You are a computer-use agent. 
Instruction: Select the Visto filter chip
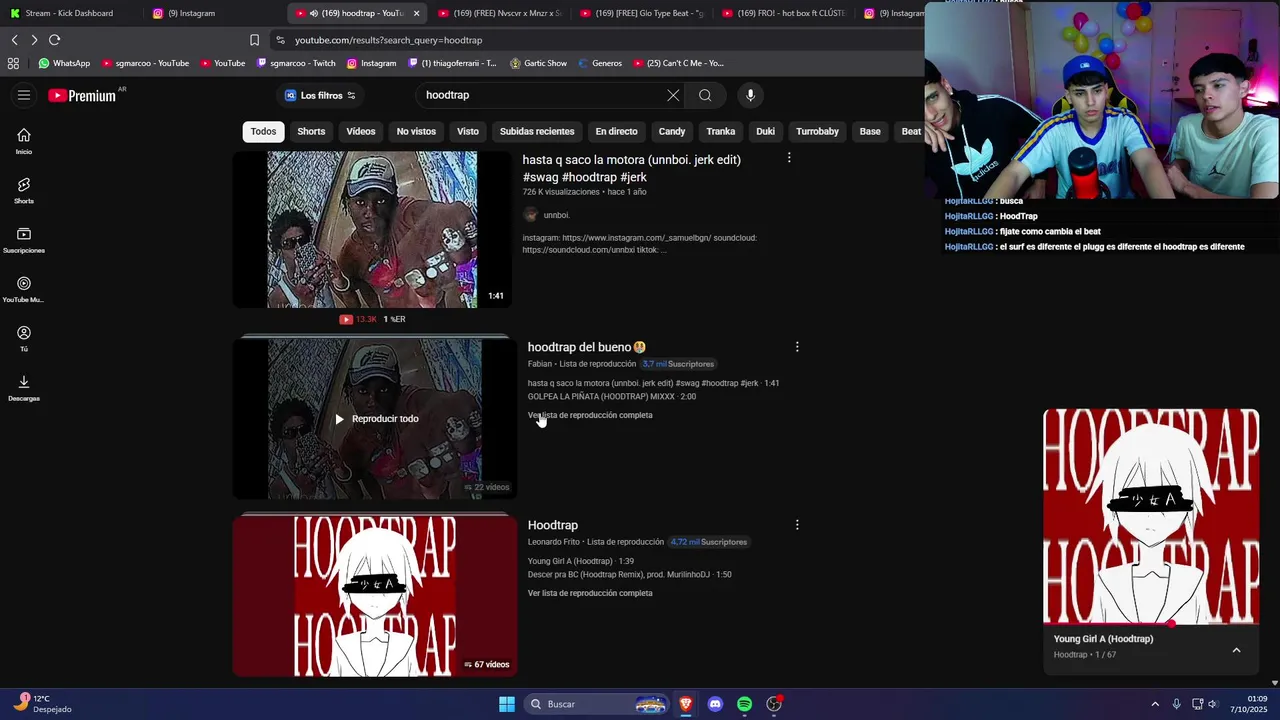click(x=468, y=131)
